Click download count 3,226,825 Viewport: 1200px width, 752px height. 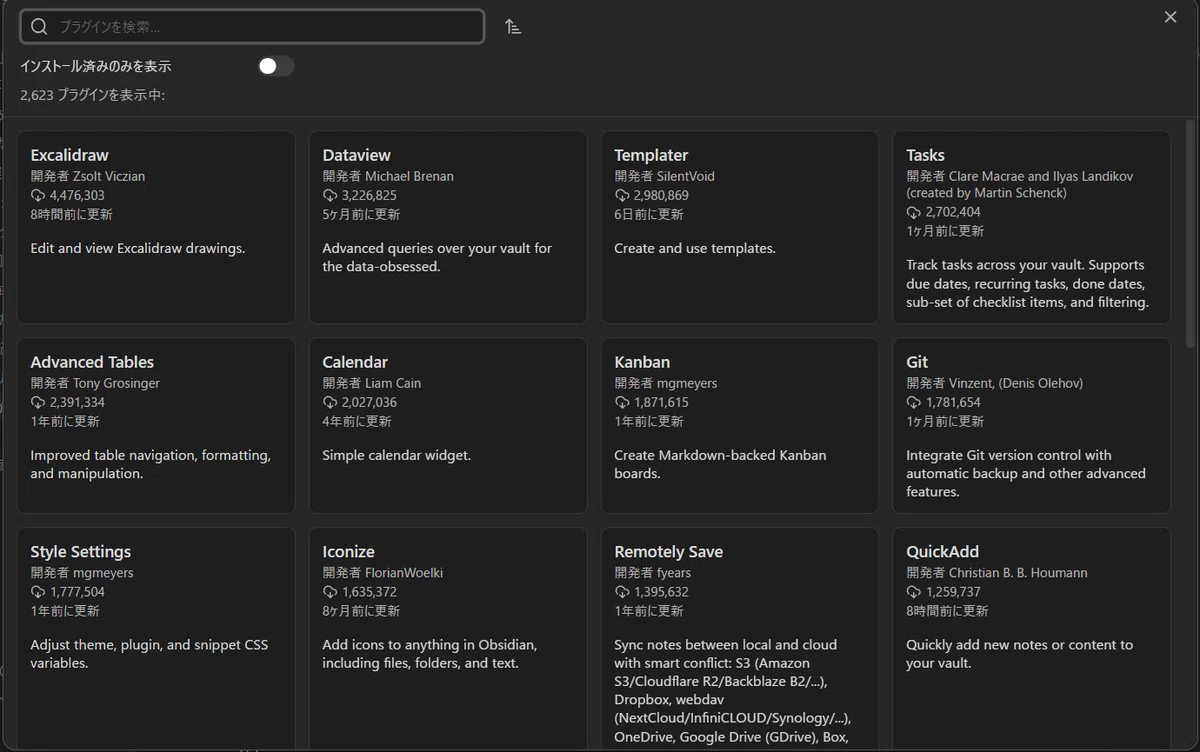(x=369, y=196)
